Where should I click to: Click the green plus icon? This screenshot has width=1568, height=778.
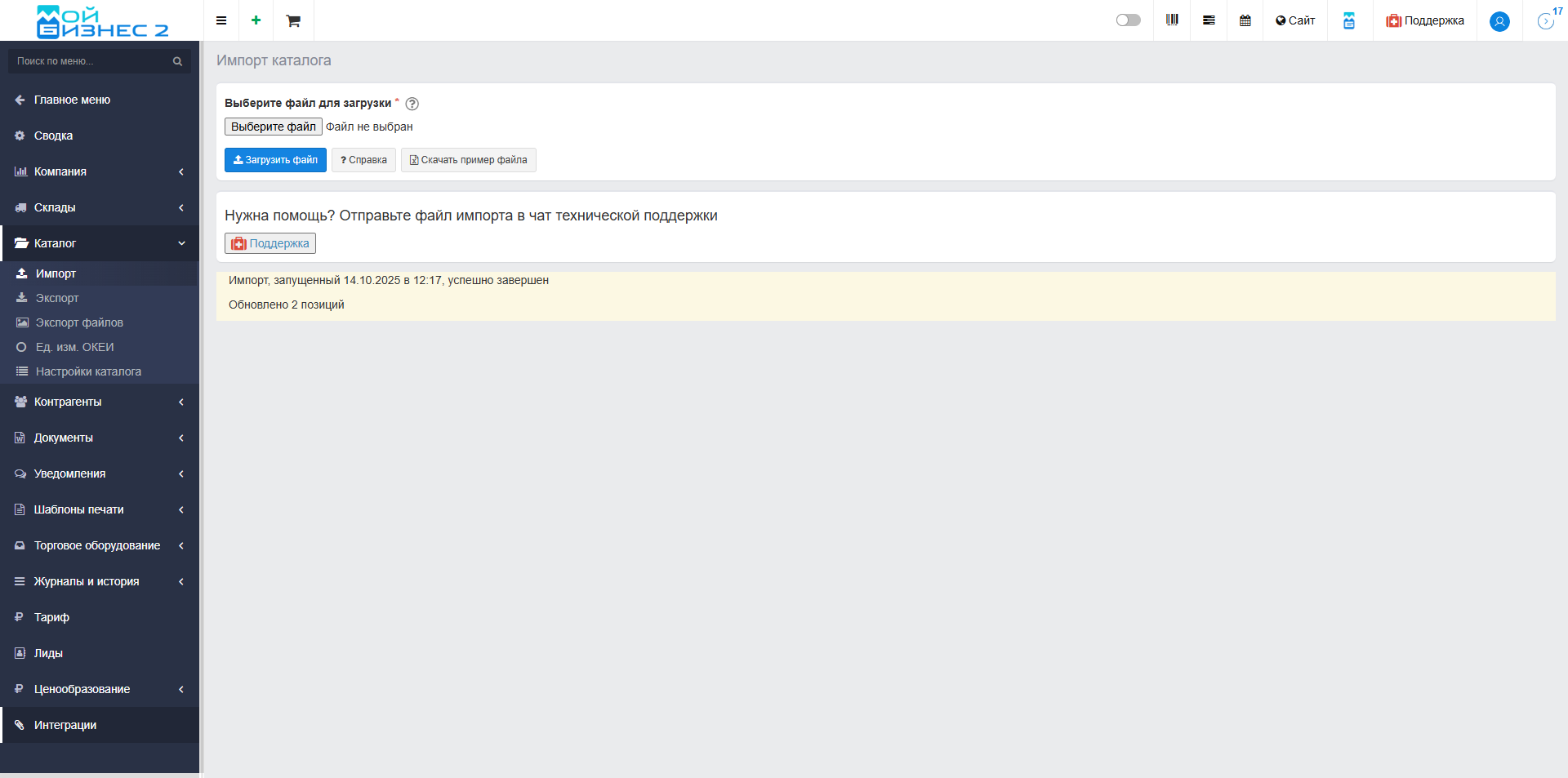[256, 20]
